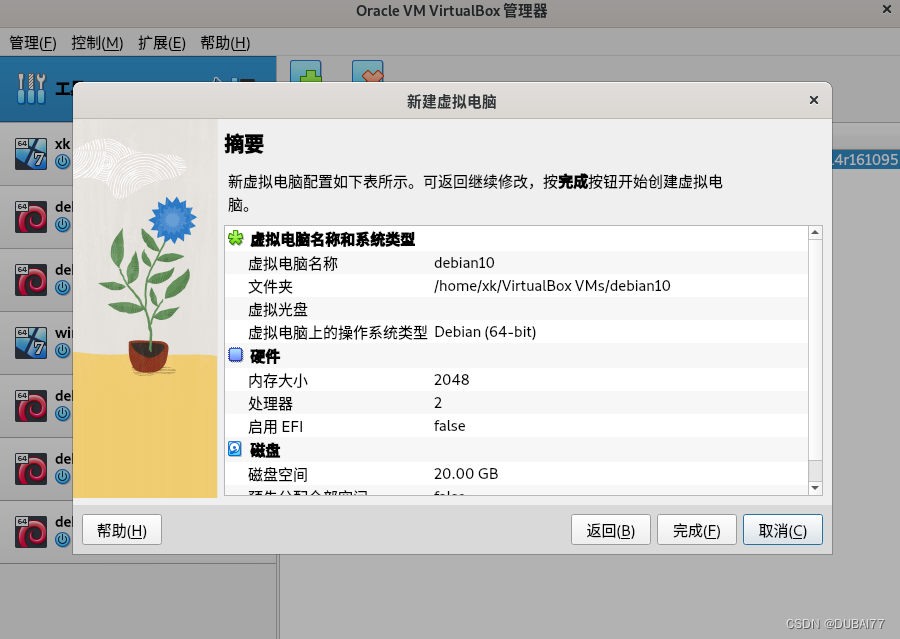Click the 内存大小 row label
The width and height of the screenshot is (900, 639).
278,381
